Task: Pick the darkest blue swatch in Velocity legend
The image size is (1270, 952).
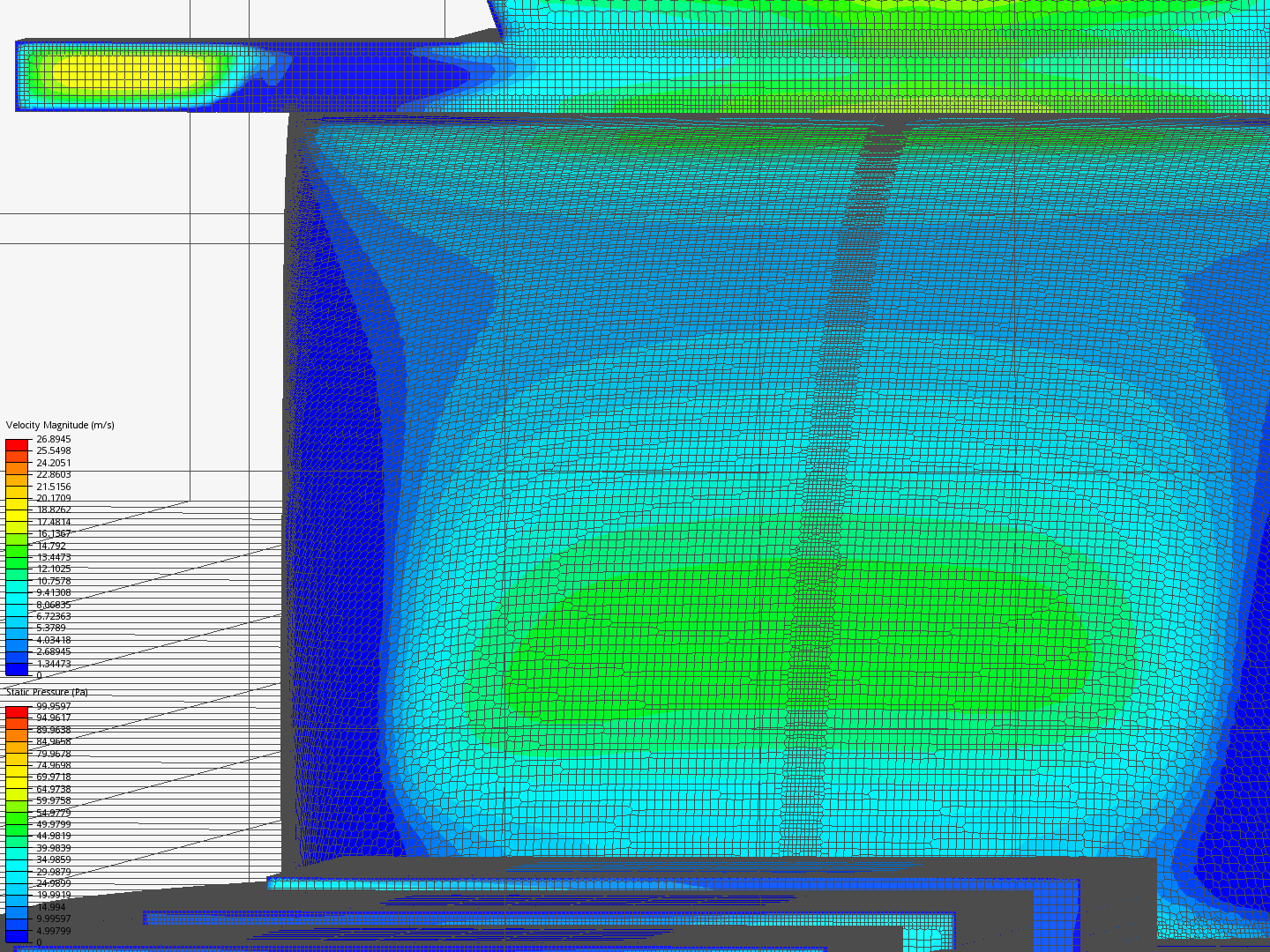Action: click(18, 670)
